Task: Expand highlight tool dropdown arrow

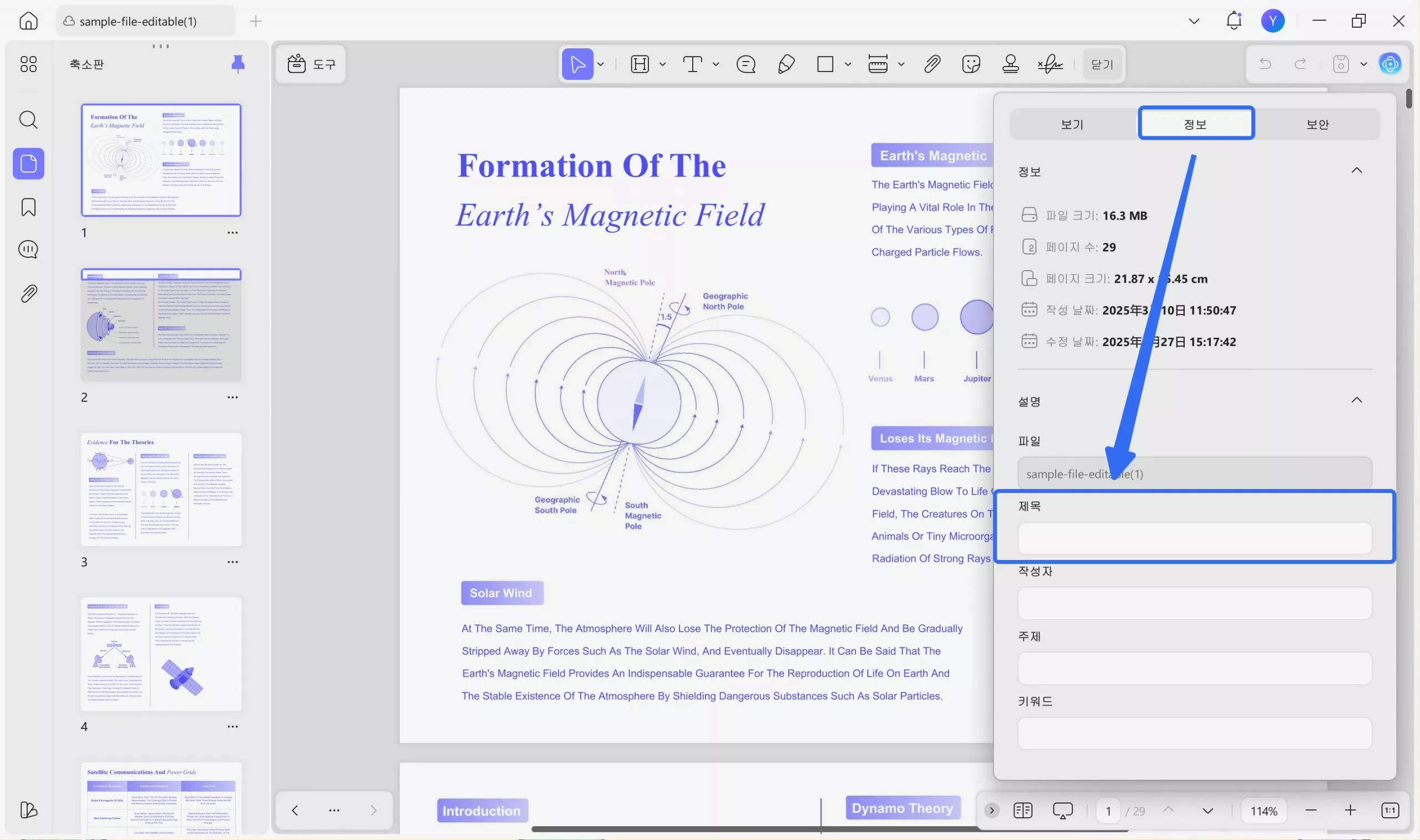Action: click(x=662, y=64)
